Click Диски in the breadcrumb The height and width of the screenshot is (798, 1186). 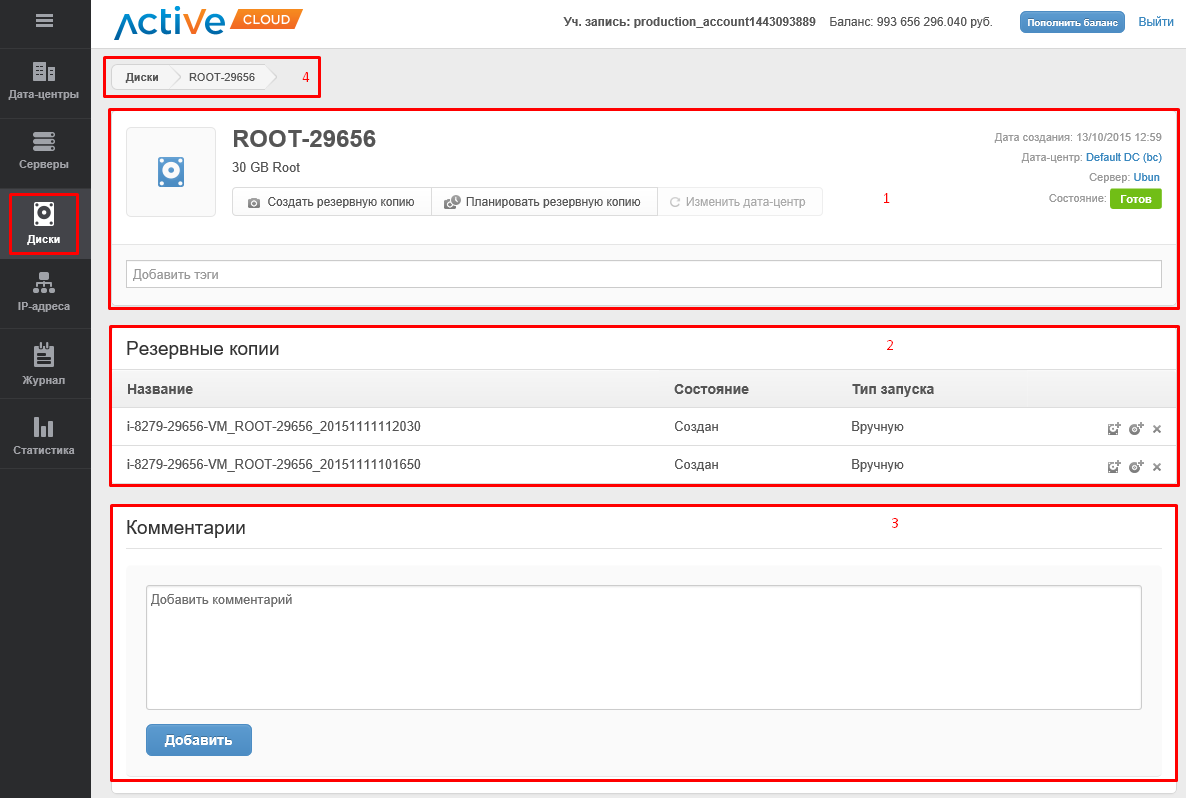[142, 77]
